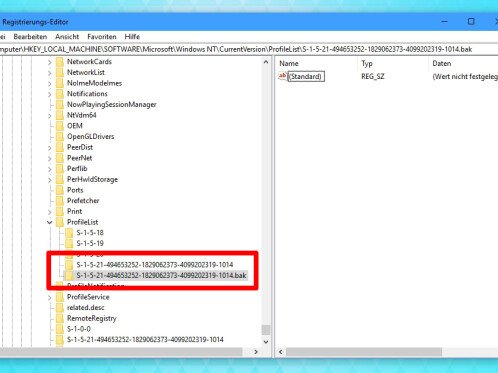Click the ab string icon of (Standard)

282,76
